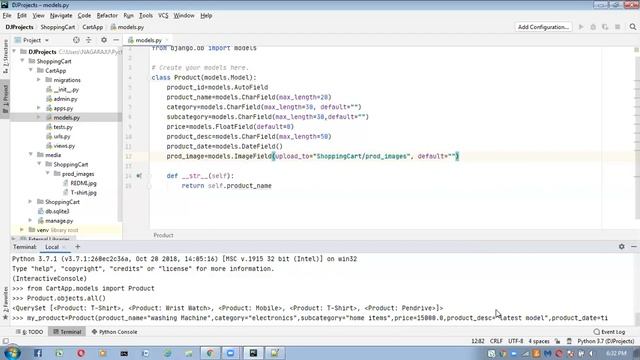640x360 pixels.
Task: Open the Refactor menu
Action: (107, 16)
